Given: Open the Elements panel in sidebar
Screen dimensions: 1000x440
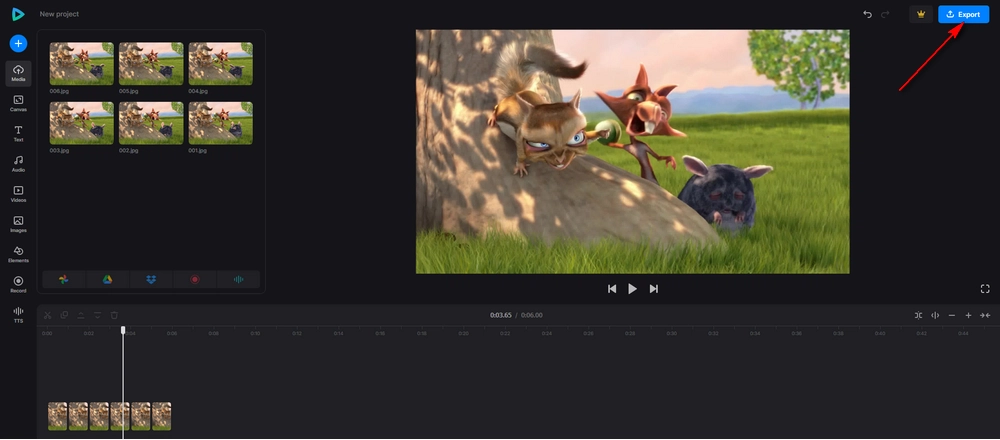Looking at the screenshot, I should pyautogui.click(x=18, y=254).
